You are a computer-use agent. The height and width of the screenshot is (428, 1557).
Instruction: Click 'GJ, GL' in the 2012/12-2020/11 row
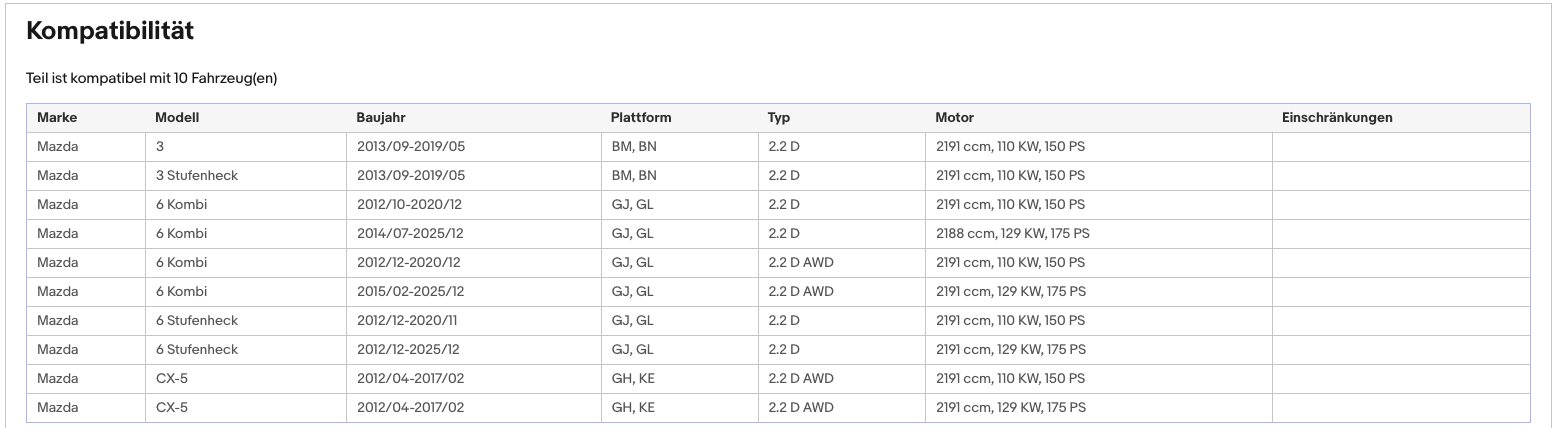[632, 321]
